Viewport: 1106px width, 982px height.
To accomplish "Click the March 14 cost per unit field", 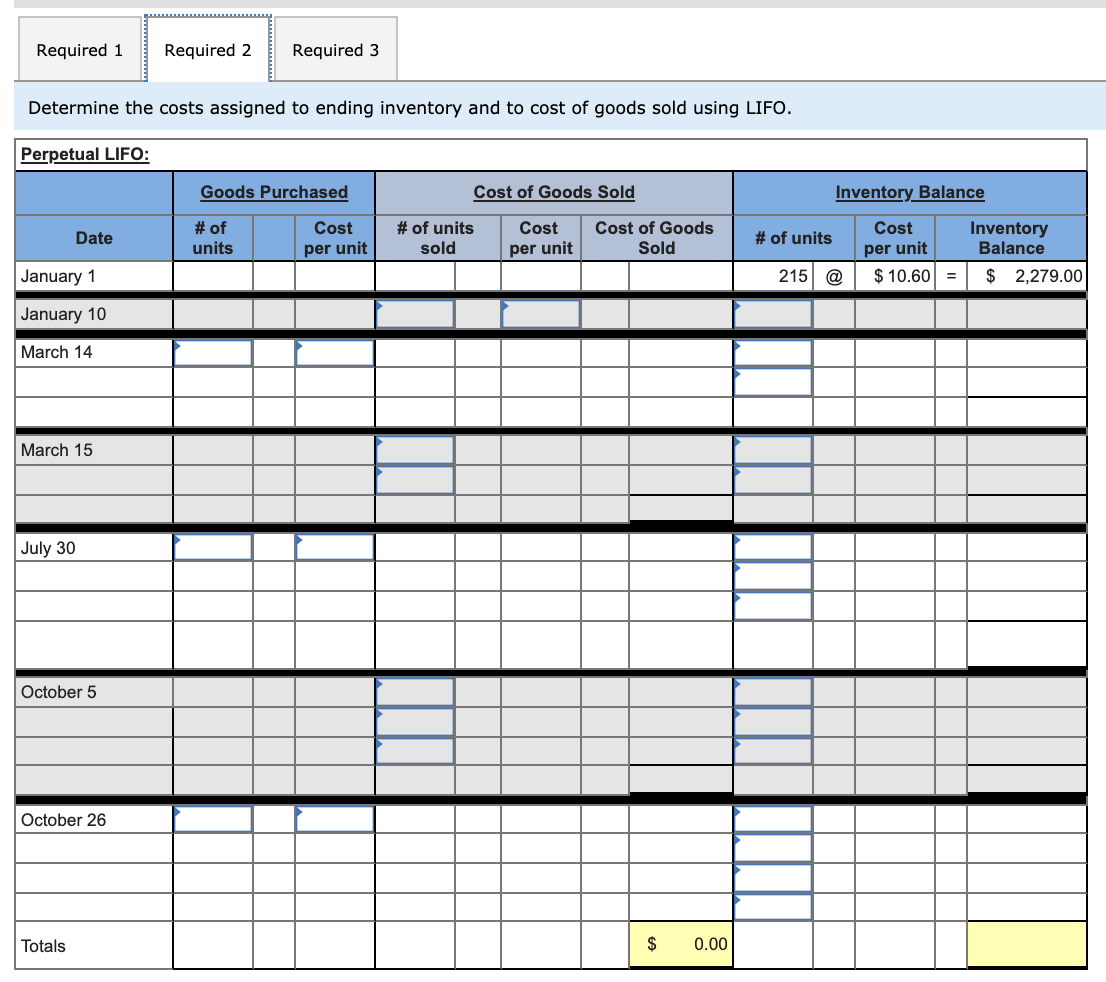I will pos(334,352).
